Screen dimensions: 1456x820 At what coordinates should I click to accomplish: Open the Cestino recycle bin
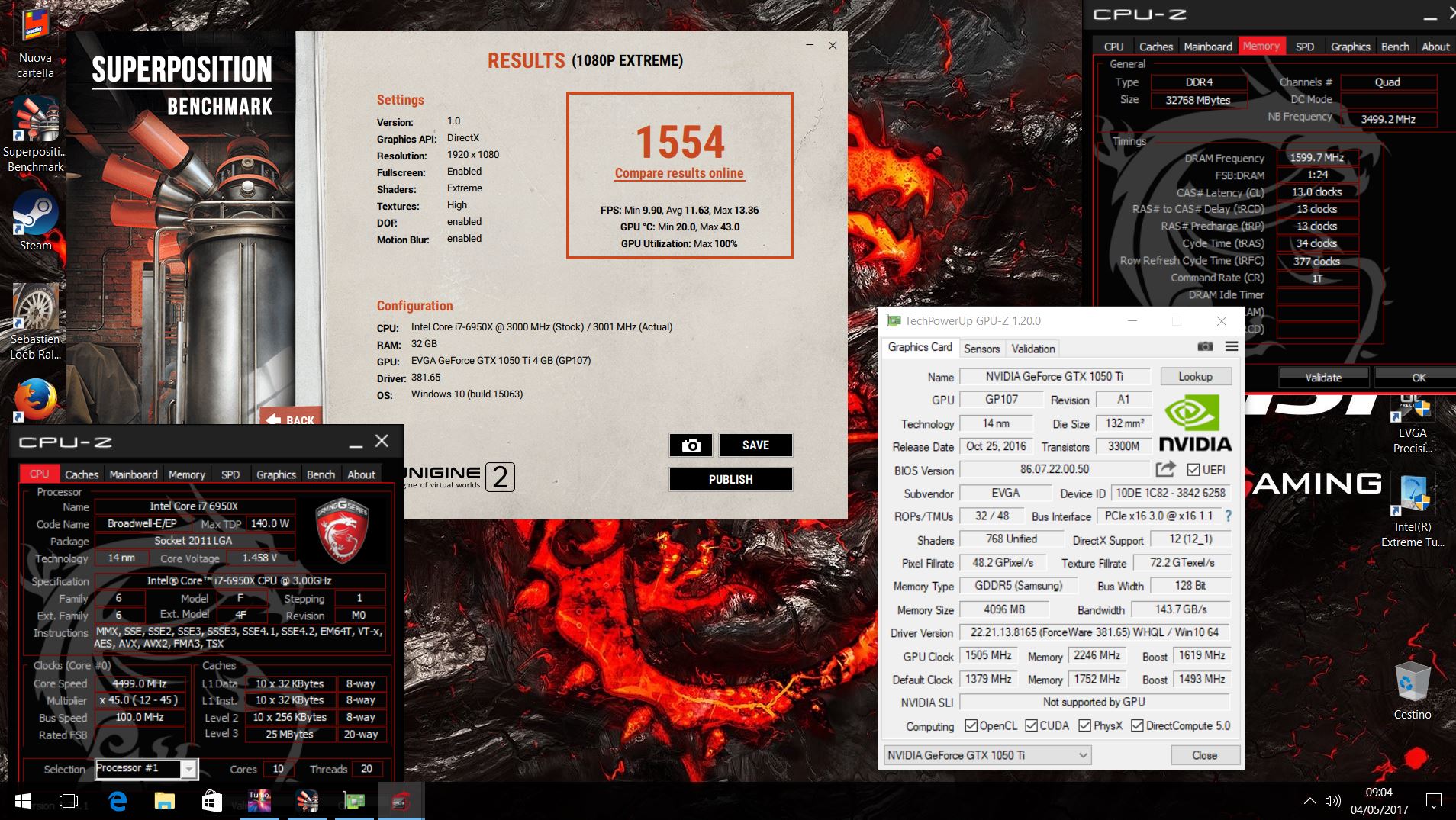coord(1412,691)
